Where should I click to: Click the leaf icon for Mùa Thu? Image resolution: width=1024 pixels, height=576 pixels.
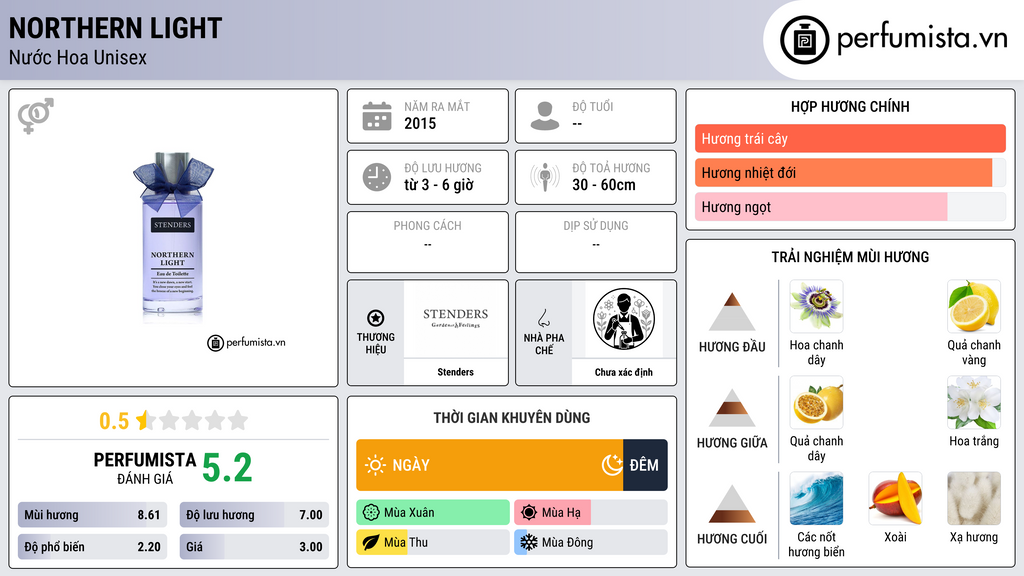point(371,542)
